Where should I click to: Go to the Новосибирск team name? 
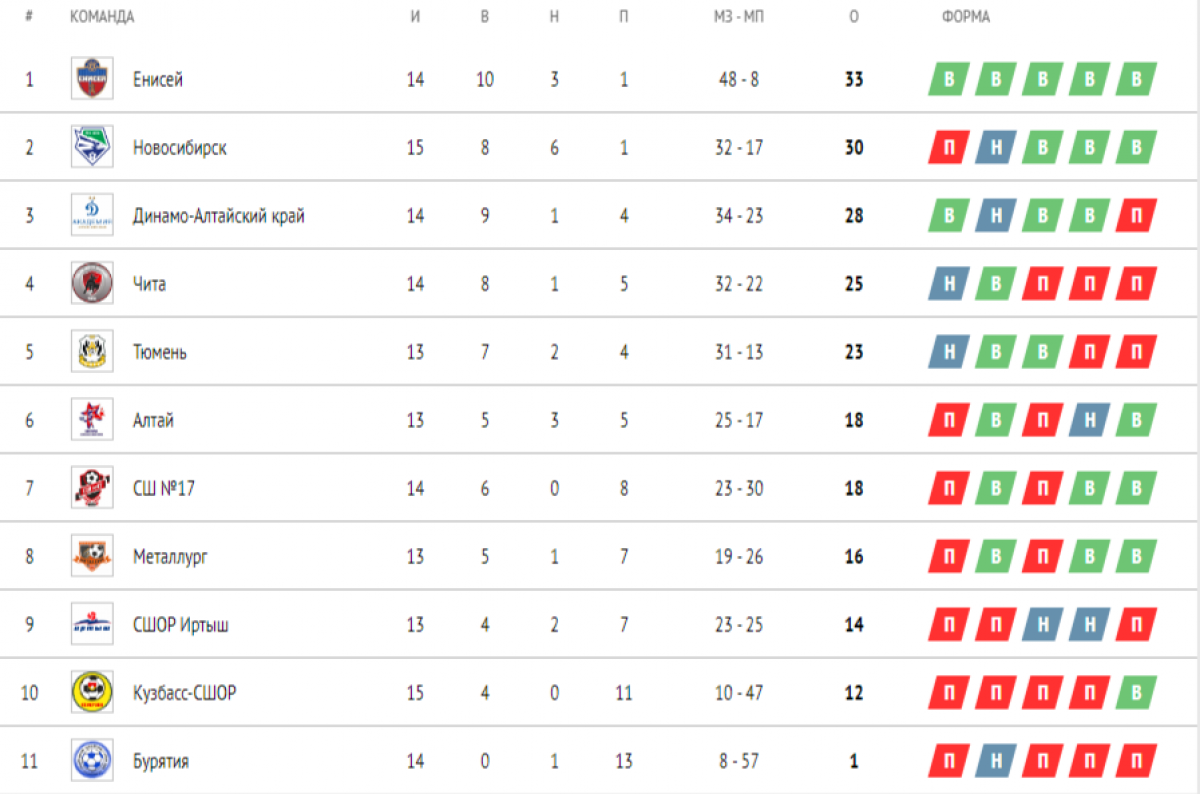[x=179, y=148]
